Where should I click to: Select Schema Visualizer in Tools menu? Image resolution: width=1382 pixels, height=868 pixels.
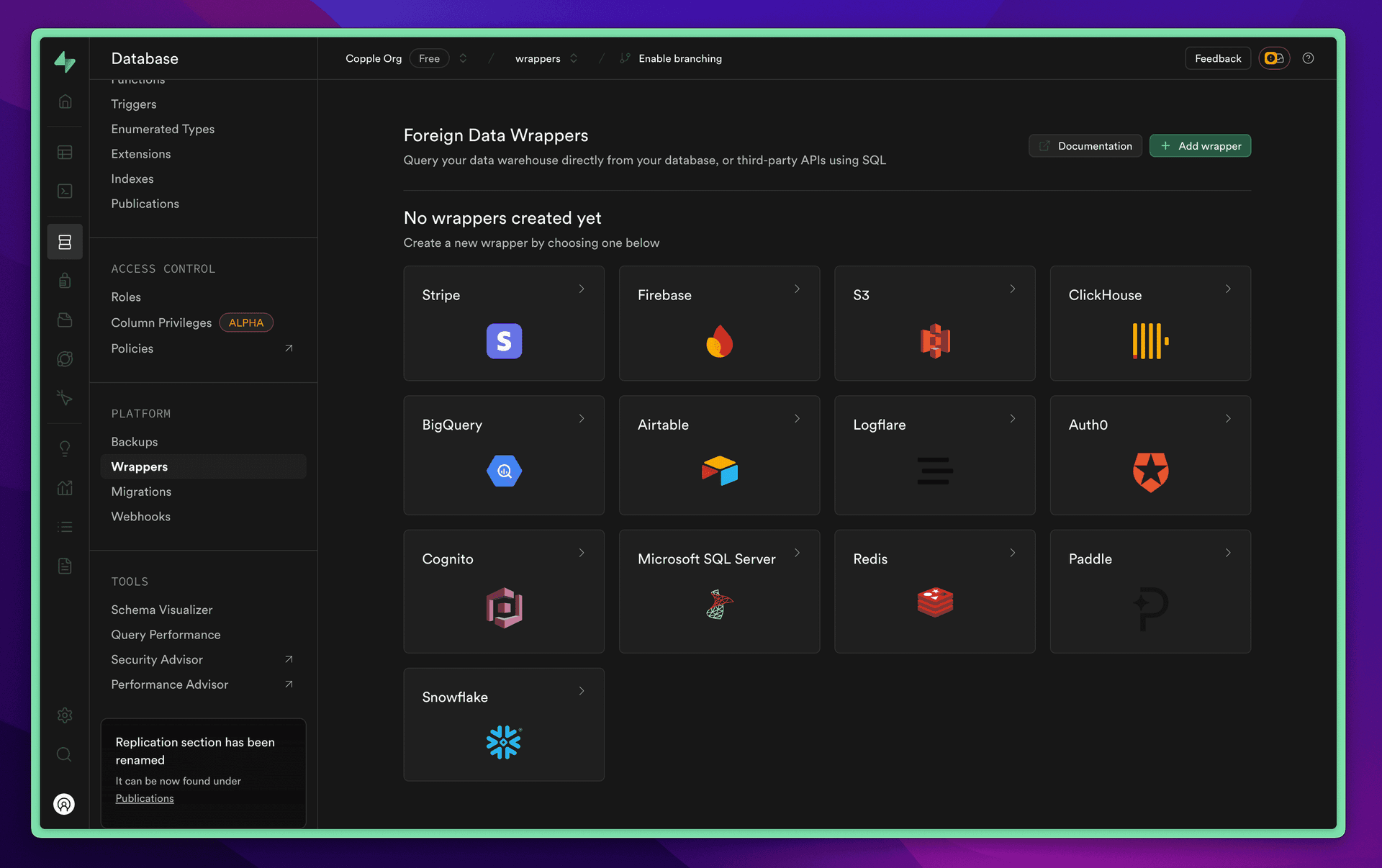162,610
